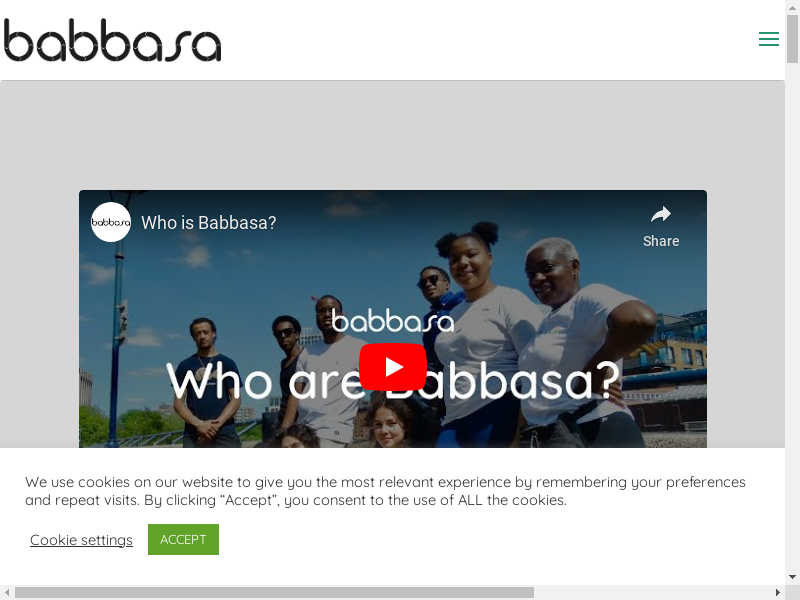Click the white babbasa wordmark inside the video
The width and height of the screenshot is (800, 600).
pos(392,320)
